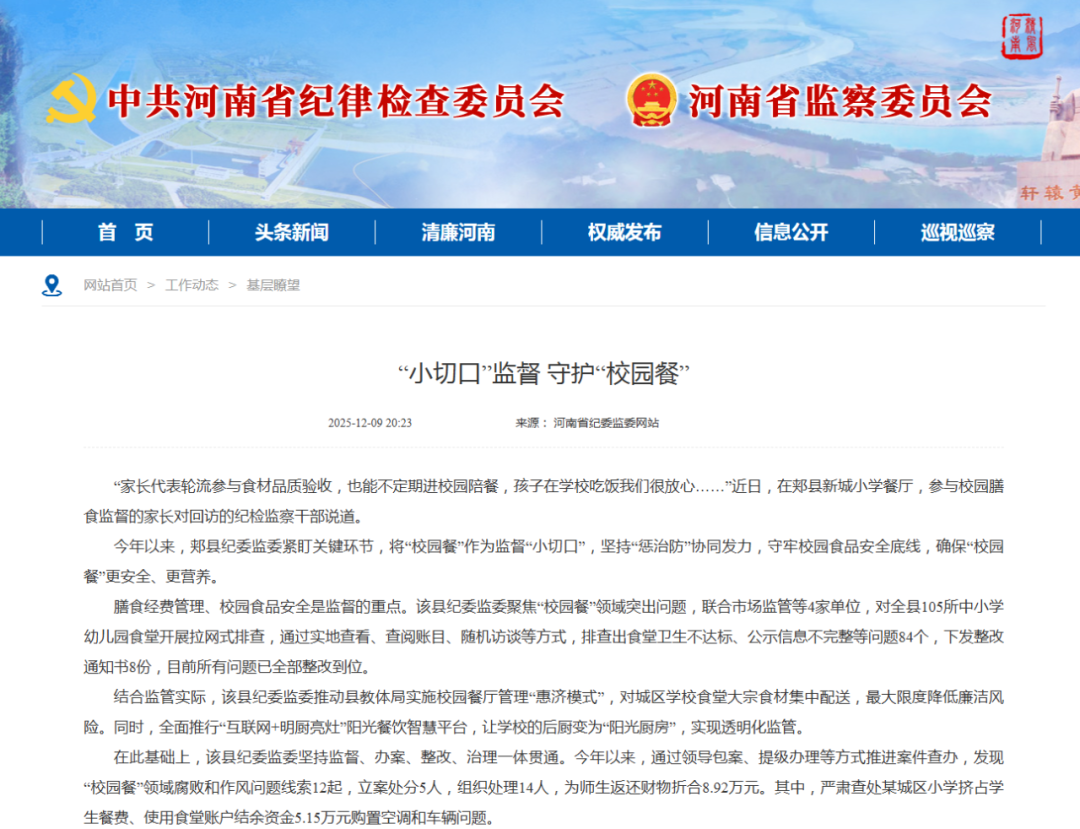
Task: Go to the 头条新闻 section
Action: pos(291,233)
